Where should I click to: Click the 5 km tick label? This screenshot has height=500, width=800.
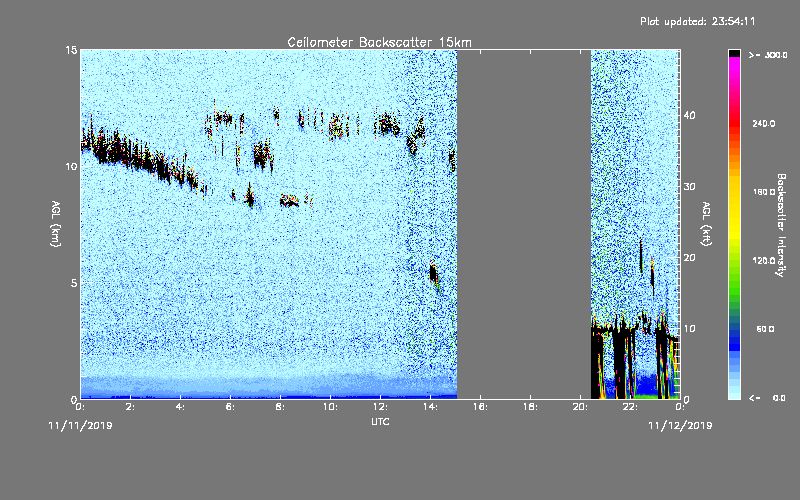[74, 283]
